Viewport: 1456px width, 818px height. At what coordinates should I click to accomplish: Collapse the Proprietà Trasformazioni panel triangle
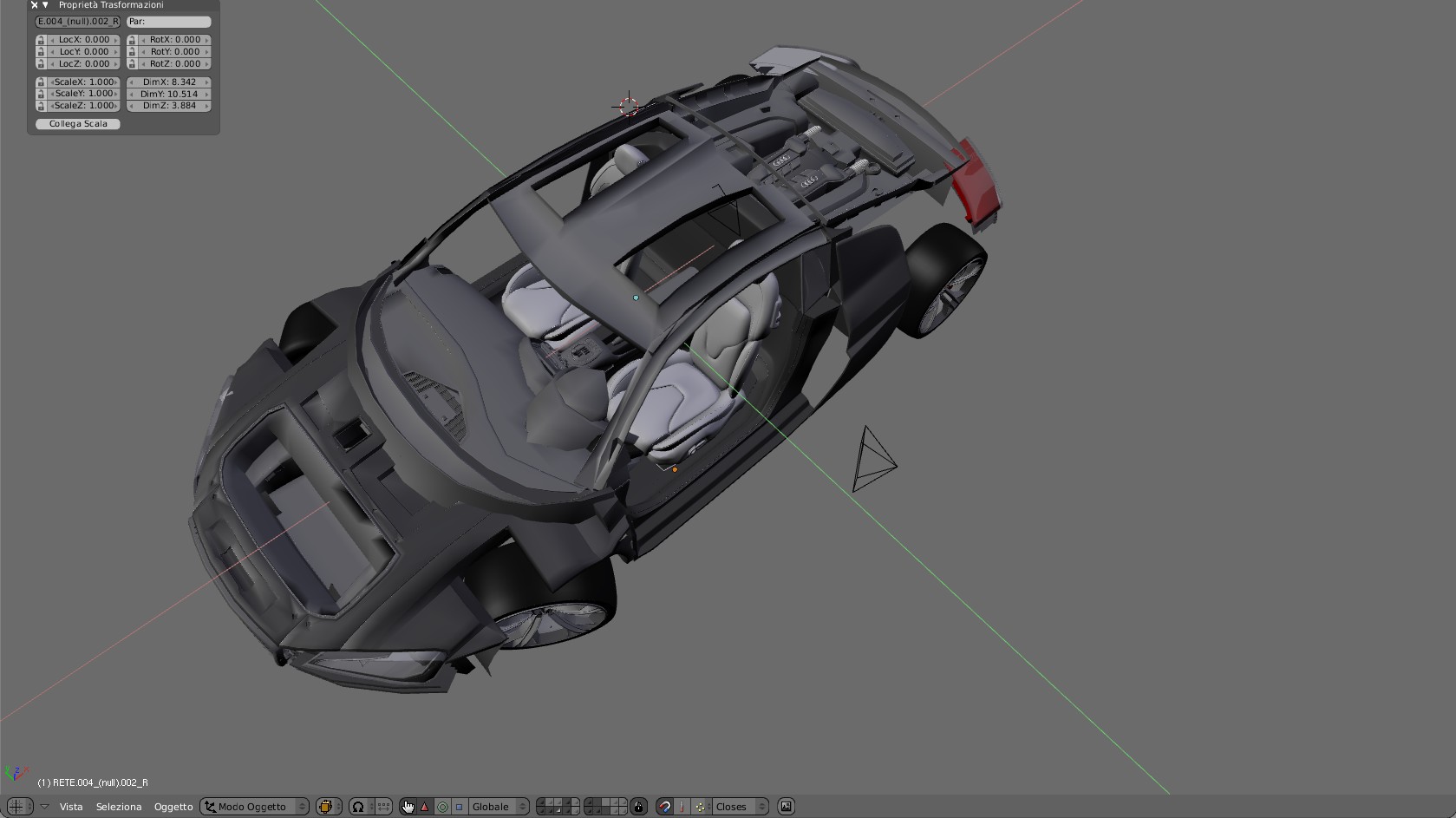click(45, 5)
